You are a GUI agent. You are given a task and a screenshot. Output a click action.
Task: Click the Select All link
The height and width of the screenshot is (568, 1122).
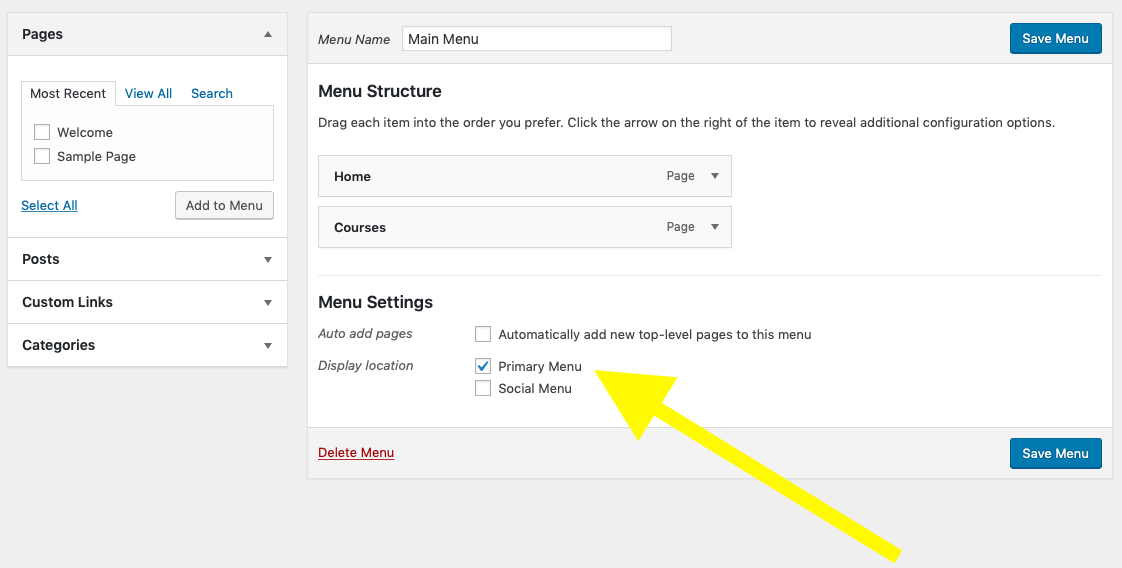49,205
